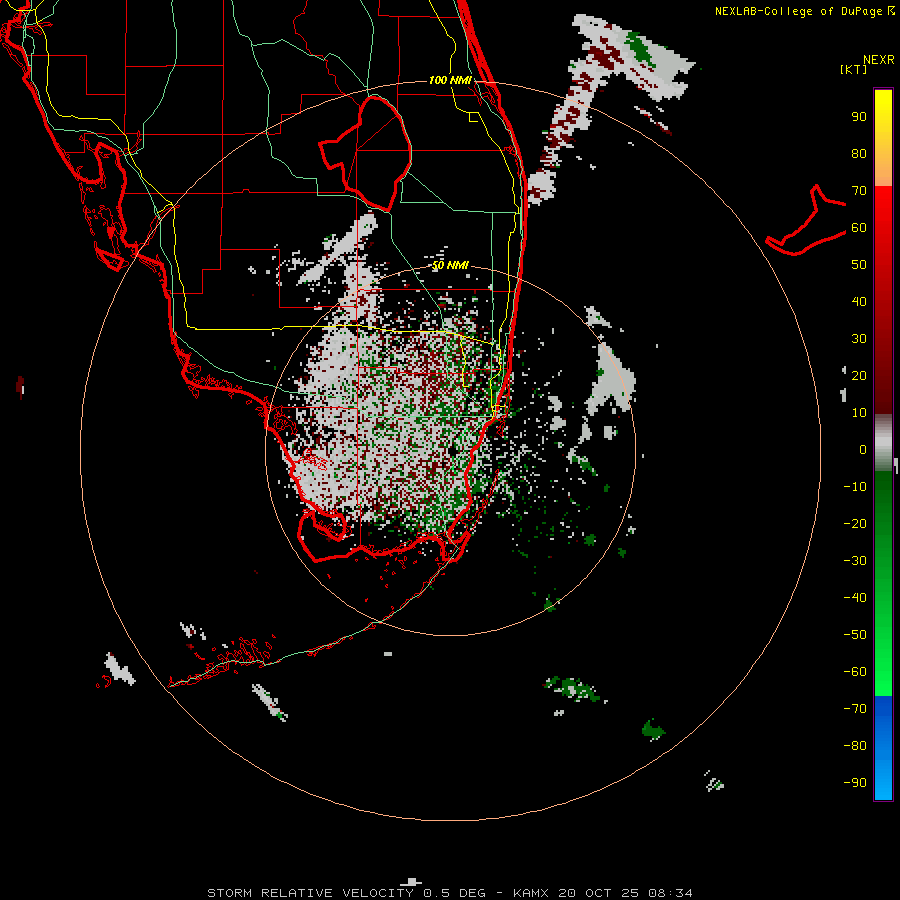The image size is (900, 900).
Task: Click the -70 value on the velocity scale
Action: pos(855,709)
